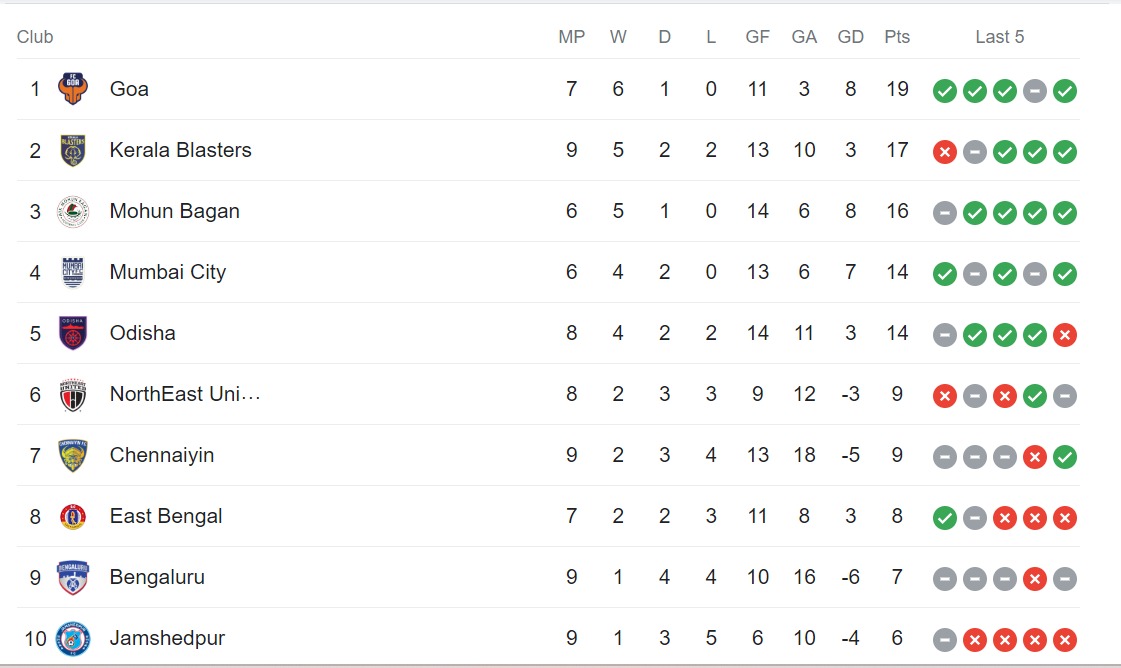
Task: Open the Odisha club crest
Action: [73, 333]
